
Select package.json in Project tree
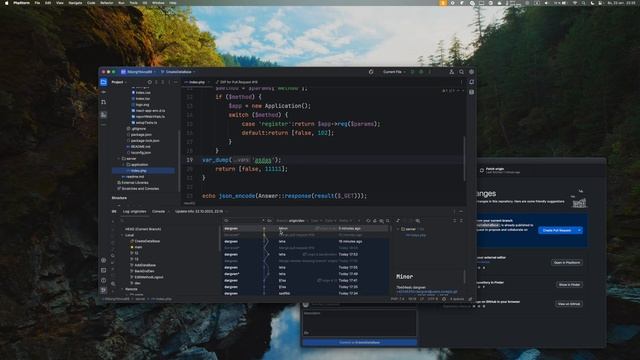[x=141, y=135]
